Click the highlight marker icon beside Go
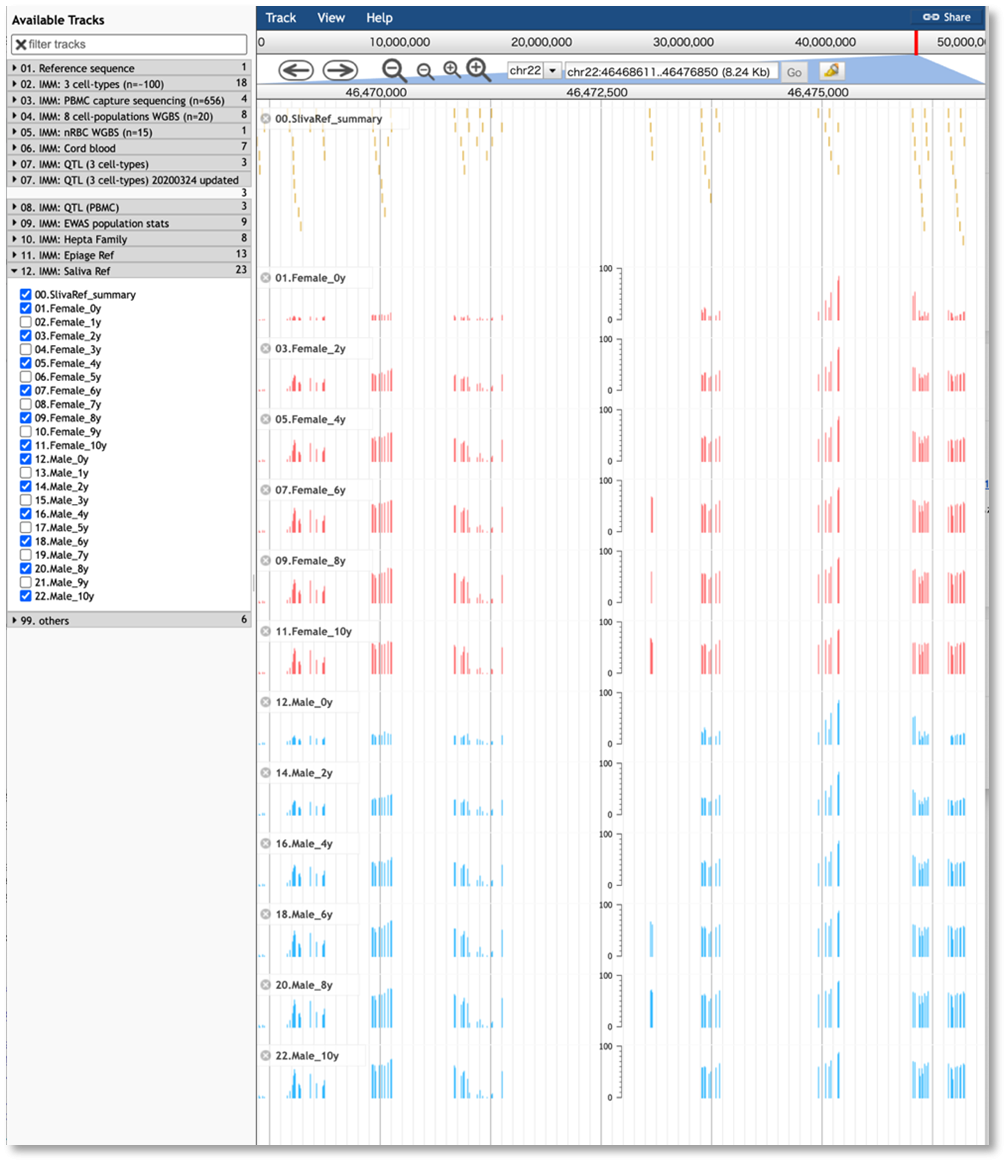 tap(830, 71)
